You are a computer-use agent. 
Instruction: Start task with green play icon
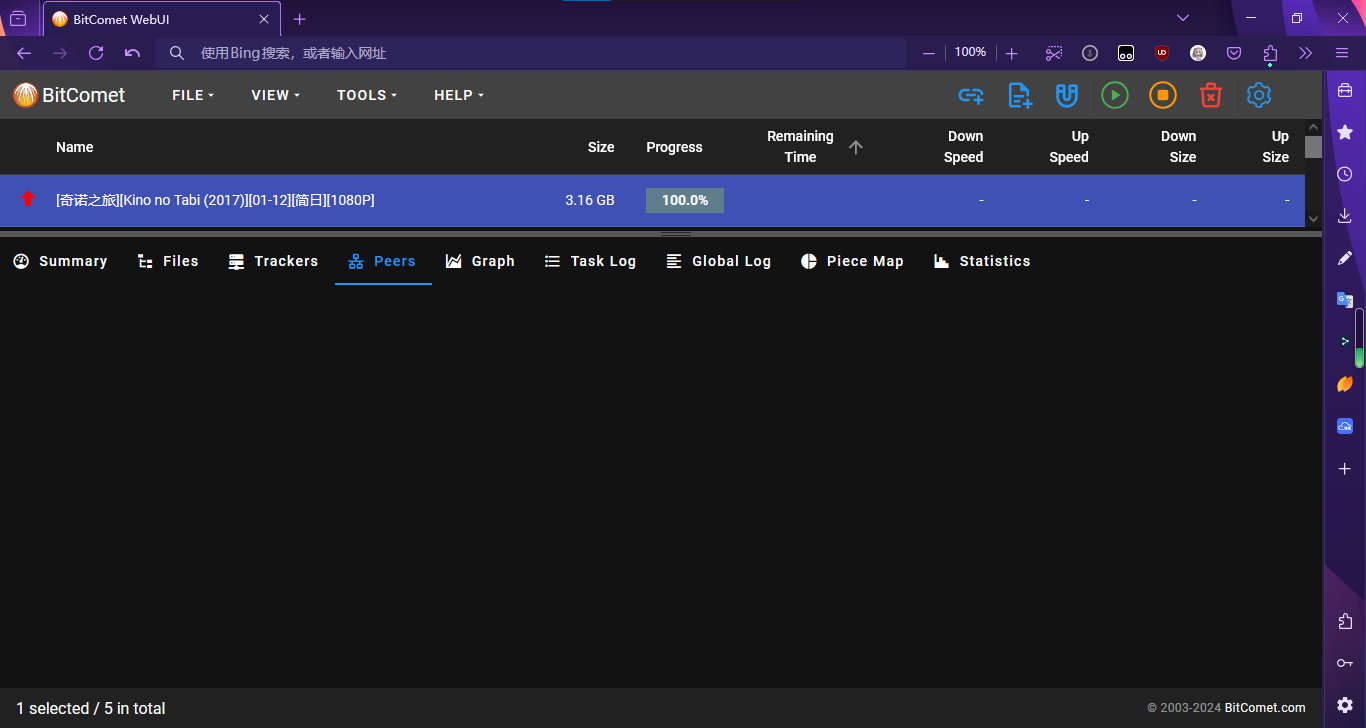point(1114,95)
